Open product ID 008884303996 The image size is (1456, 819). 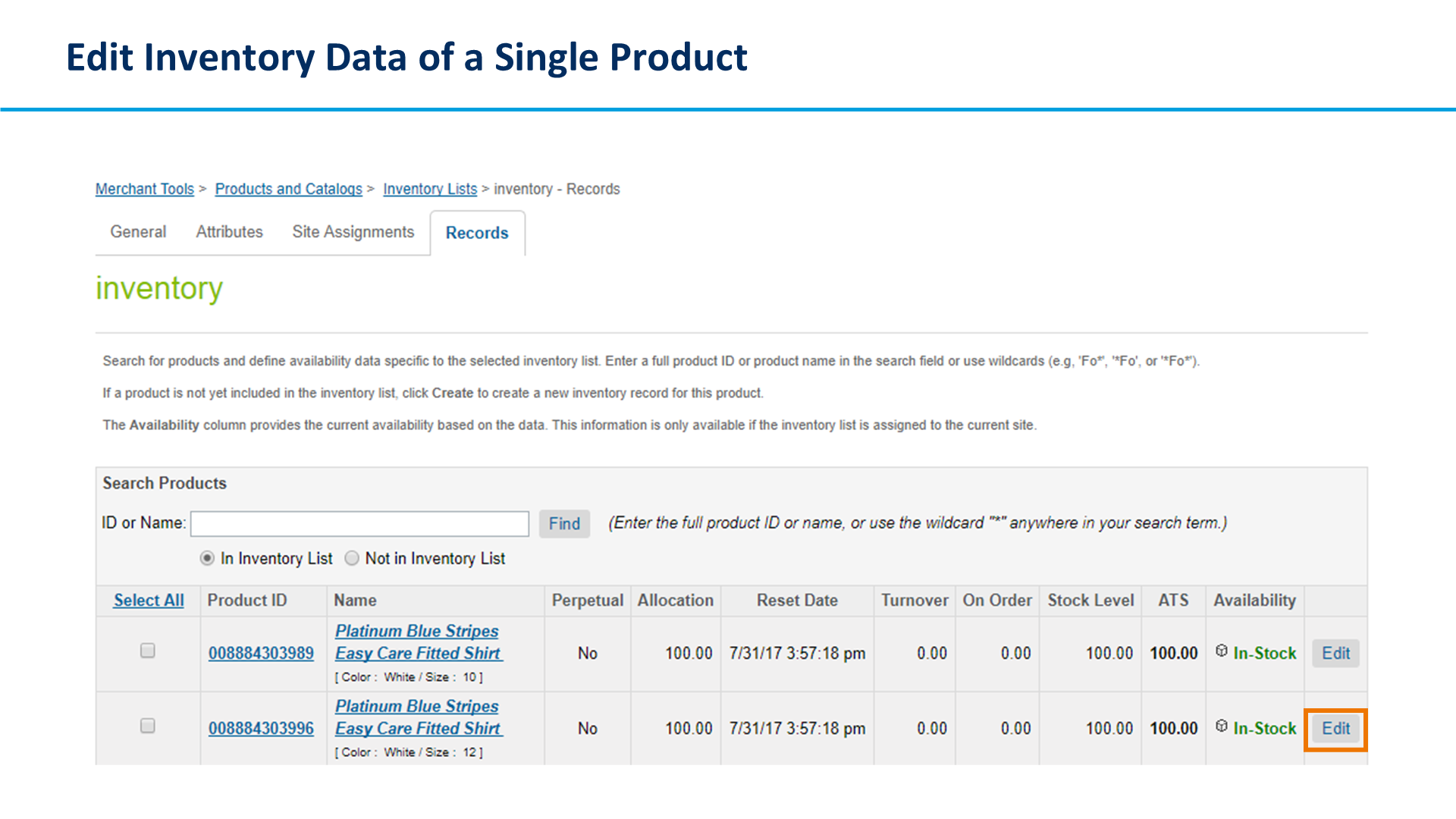coord(261,728)
